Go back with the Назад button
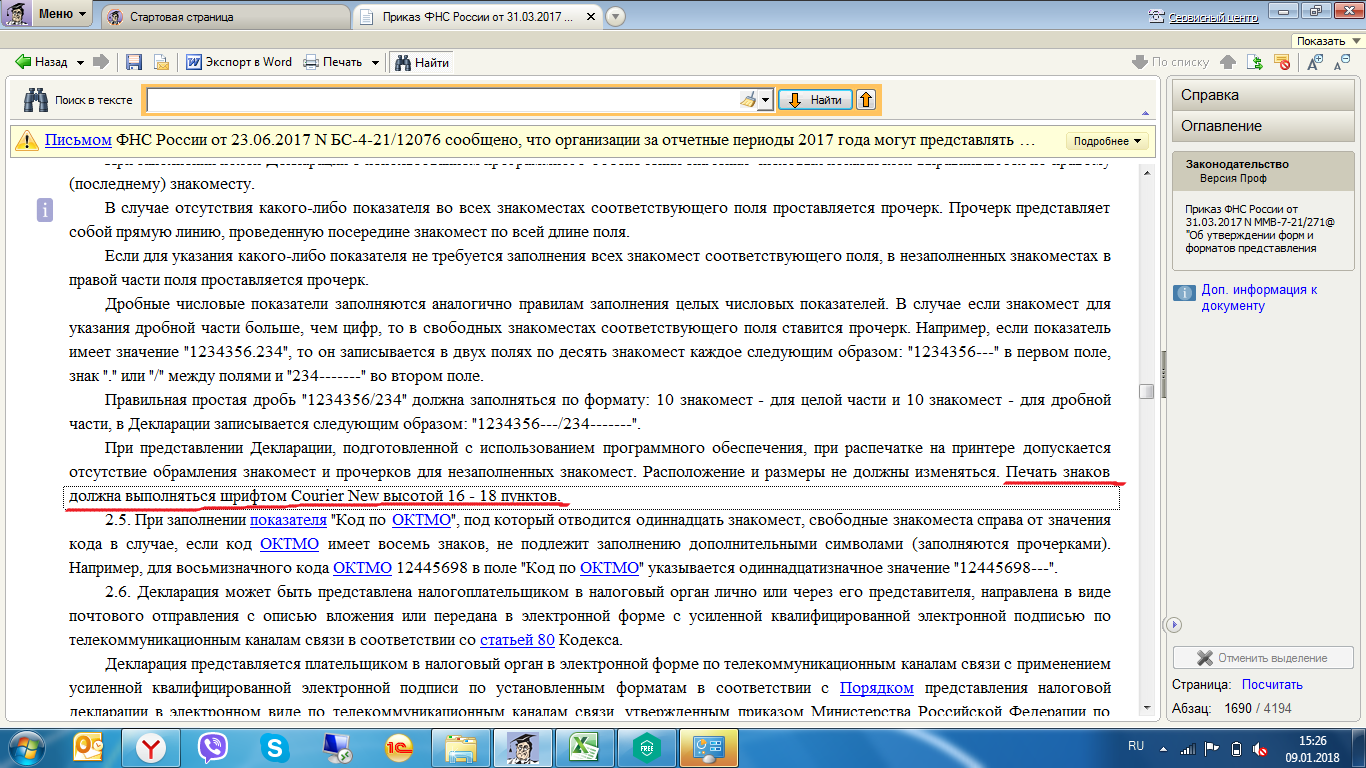Image resolution: width=1366 pixels, height=768 pixels. coord(42,62)
